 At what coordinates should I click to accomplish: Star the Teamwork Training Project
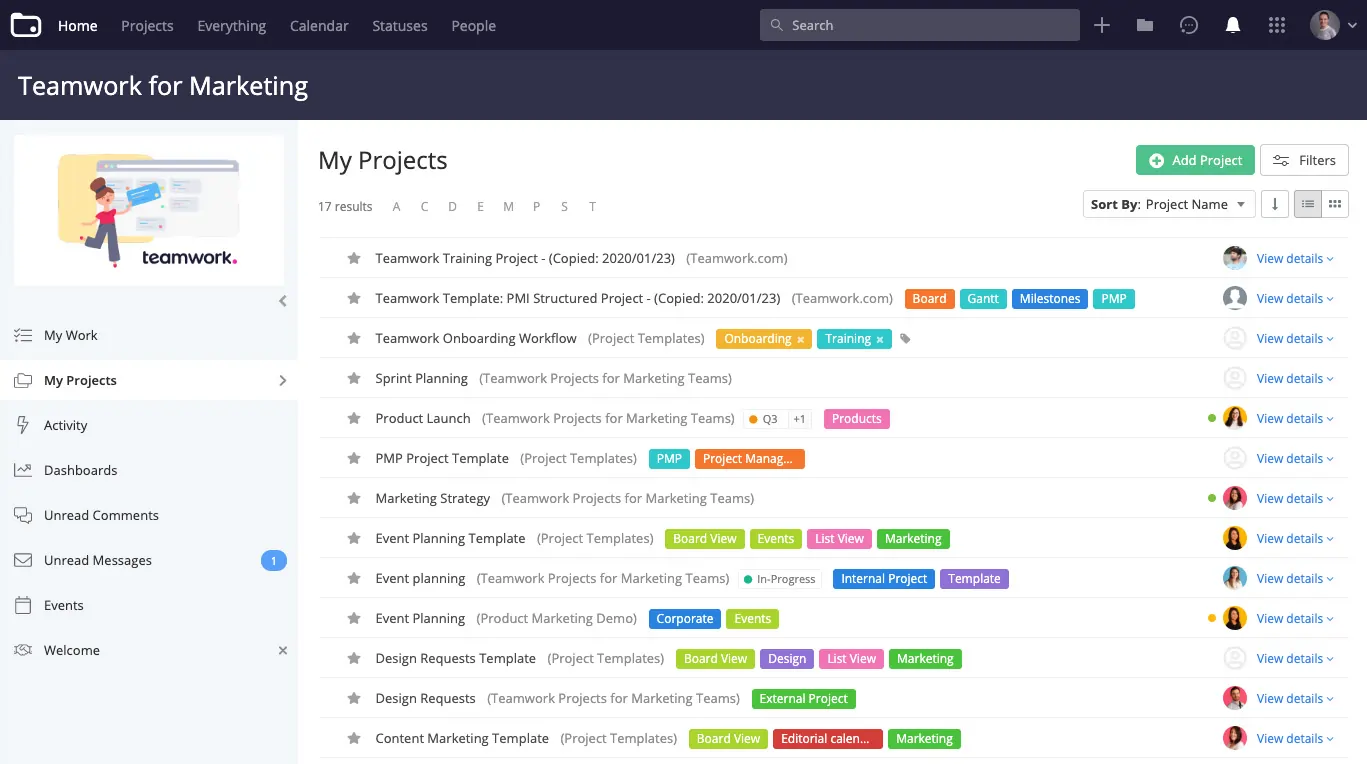coord(353,258)
